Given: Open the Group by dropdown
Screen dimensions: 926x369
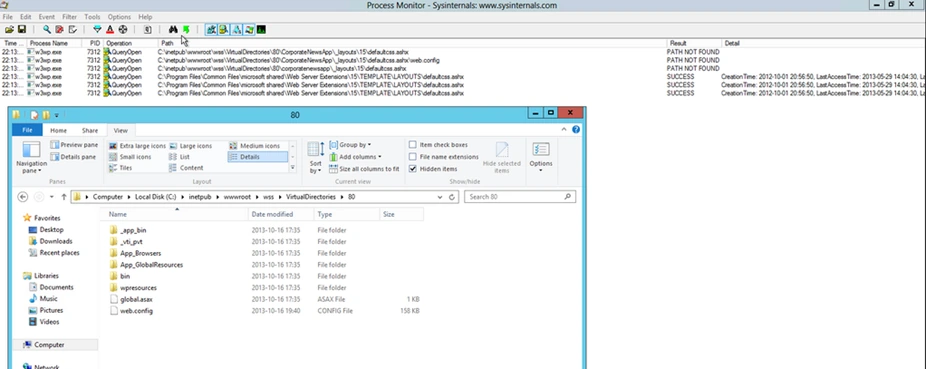Looking at the screenshot, I should point(350,145).
